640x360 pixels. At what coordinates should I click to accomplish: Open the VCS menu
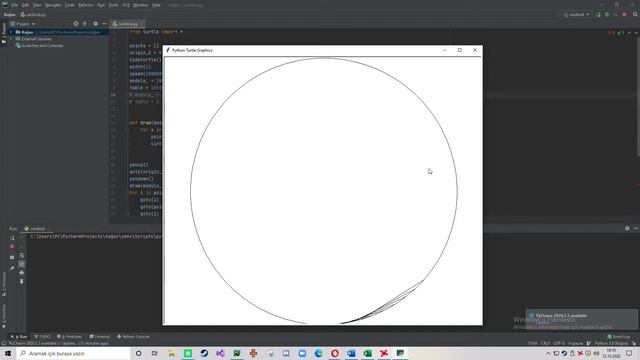[126, 5]
